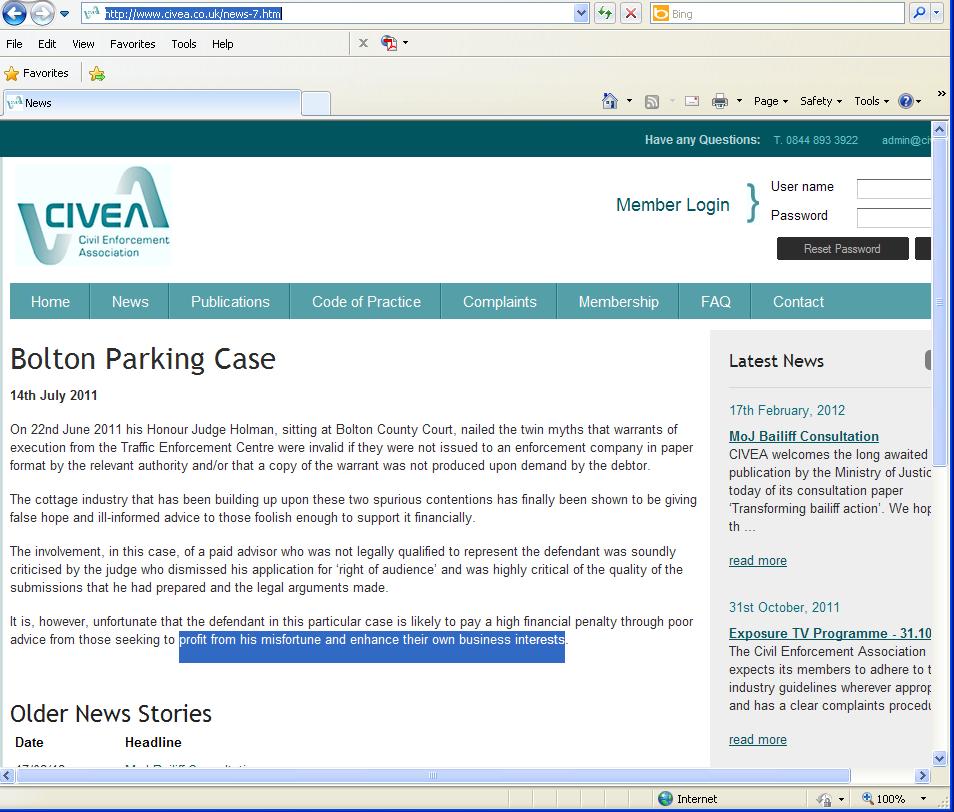Click the 100% zoom level button
Viewport: 954px width, 812px height.
pos(883,799)
